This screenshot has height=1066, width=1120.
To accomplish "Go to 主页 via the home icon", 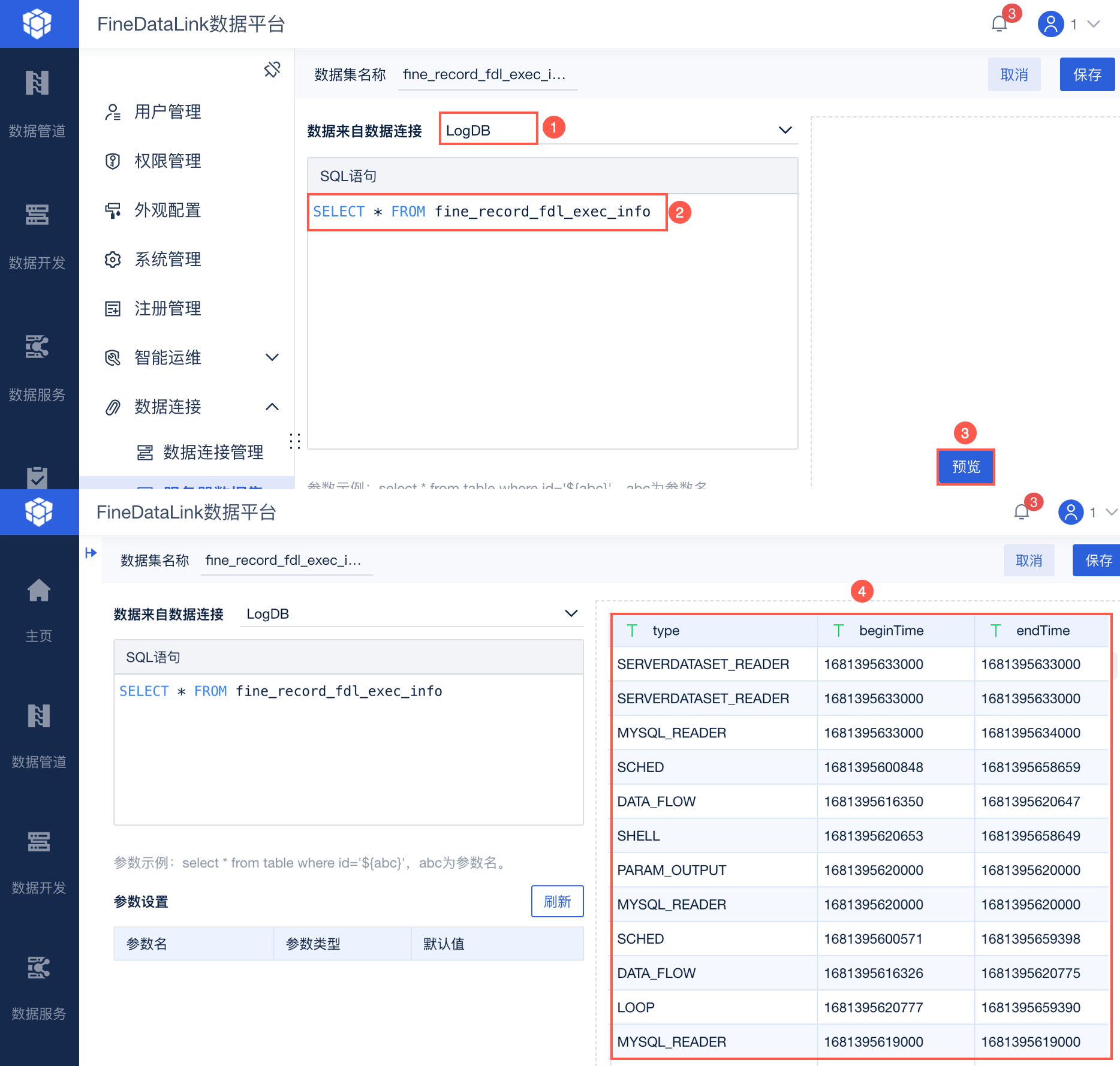I will (39, 591).
